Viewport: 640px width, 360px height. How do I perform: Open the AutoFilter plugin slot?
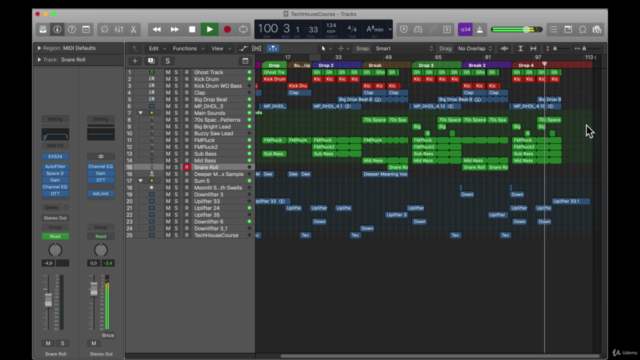55,167
